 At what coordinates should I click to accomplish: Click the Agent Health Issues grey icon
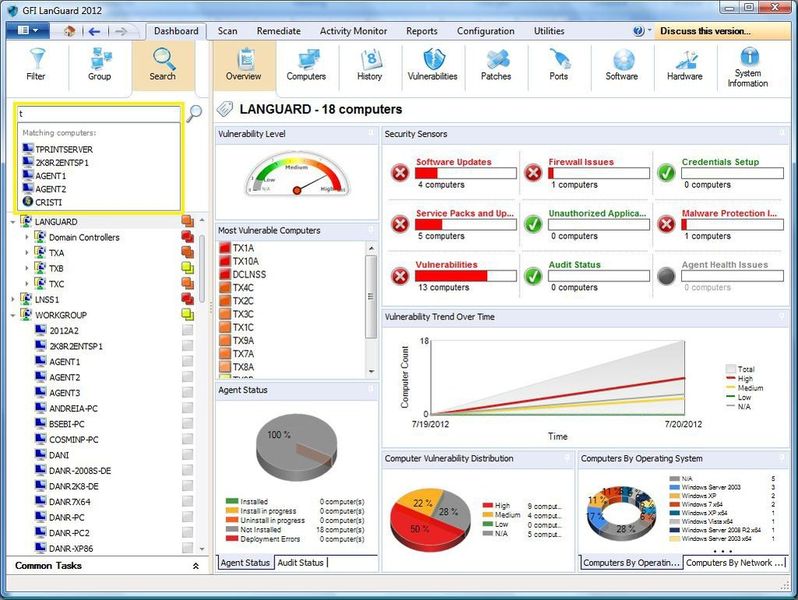(666, 276)
